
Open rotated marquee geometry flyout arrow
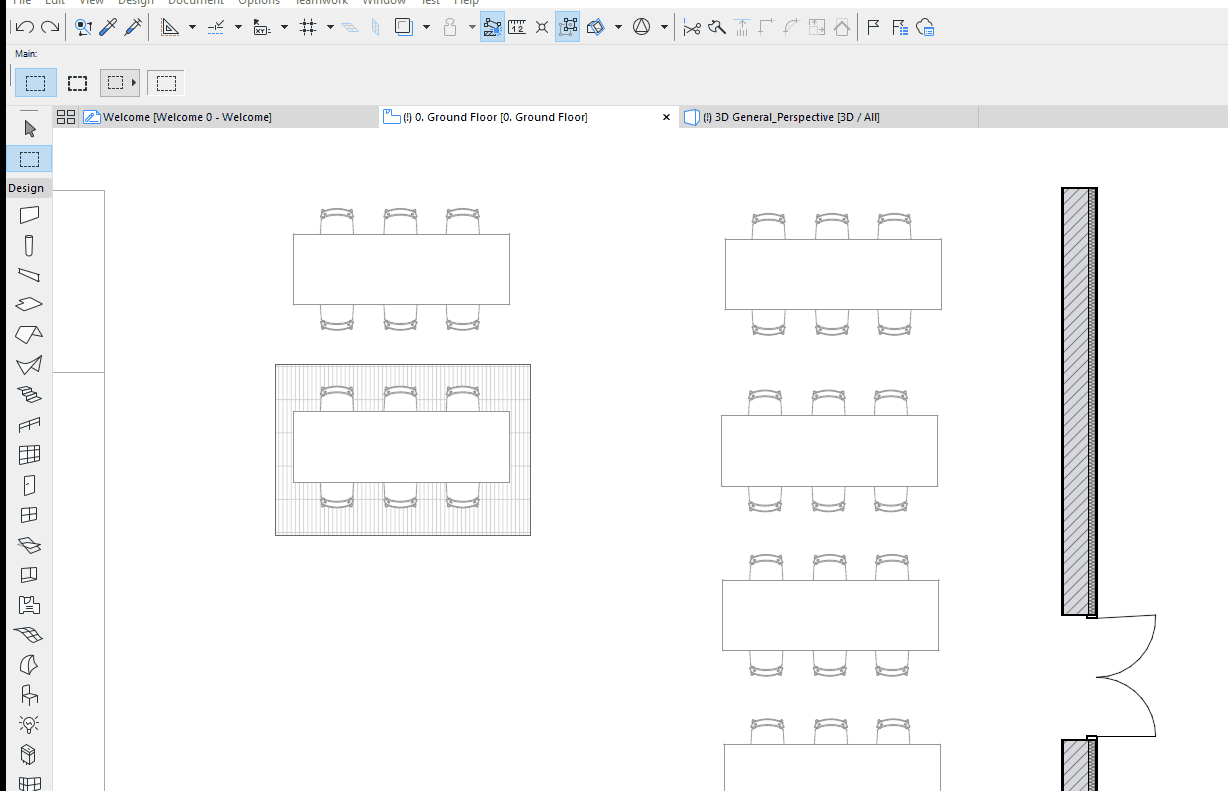(134, 83)
